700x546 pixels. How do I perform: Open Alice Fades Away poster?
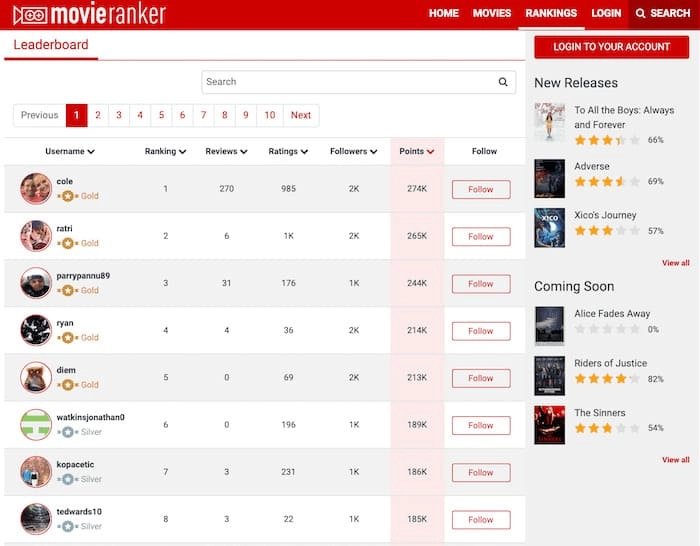click(550, 326)
